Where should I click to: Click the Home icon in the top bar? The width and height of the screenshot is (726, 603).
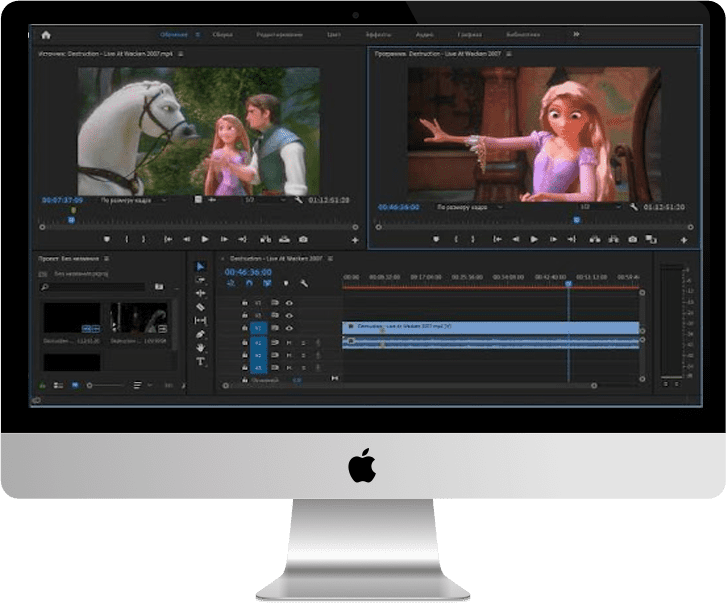coord(46,35)
